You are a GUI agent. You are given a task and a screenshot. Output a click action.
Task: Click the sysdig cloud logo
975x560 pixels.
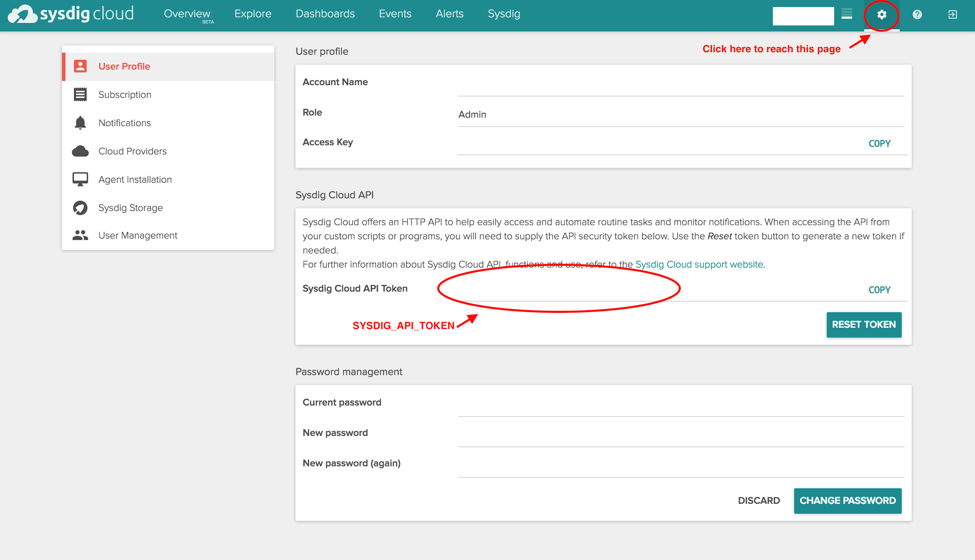[x=71, y=14]
